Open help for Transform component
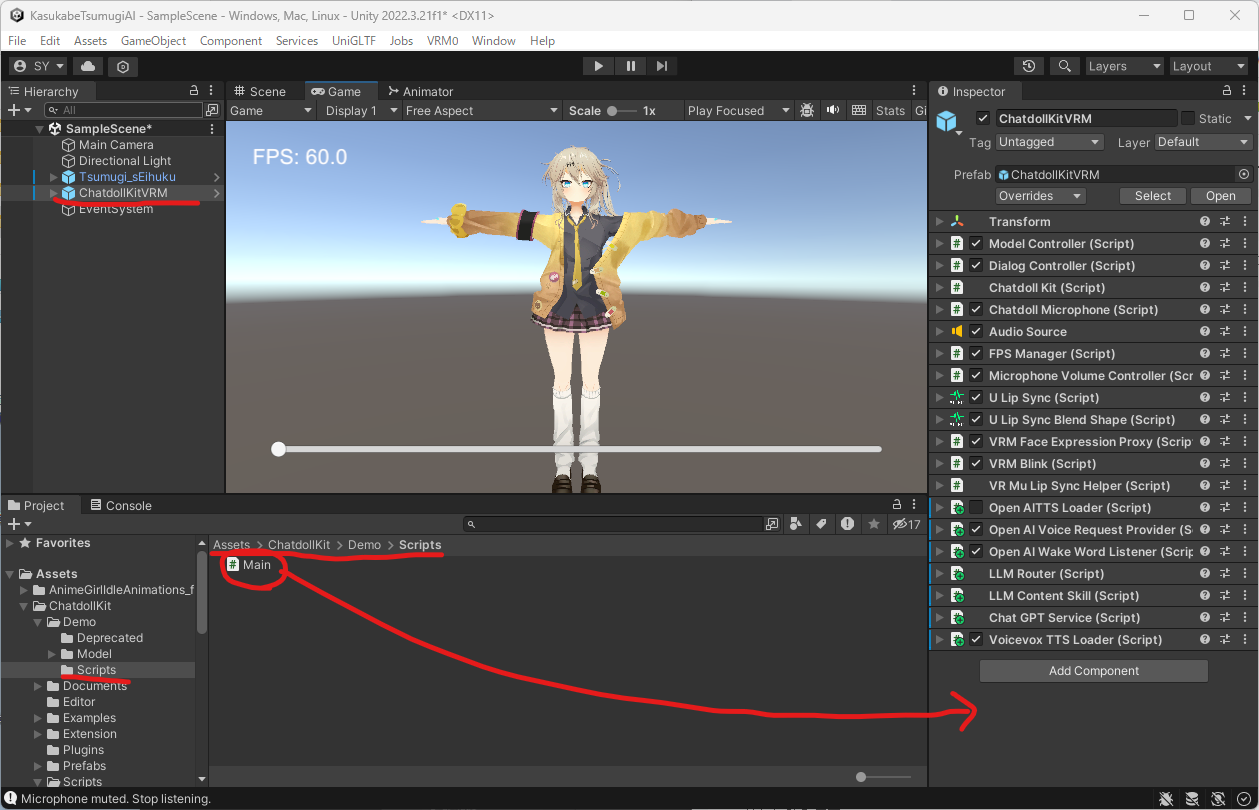 point(1205,222)
